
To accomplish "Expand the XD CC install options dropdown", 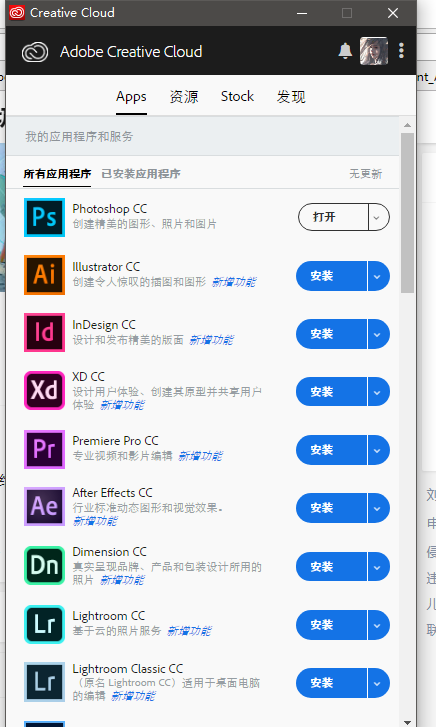I will tap(378, 392).
